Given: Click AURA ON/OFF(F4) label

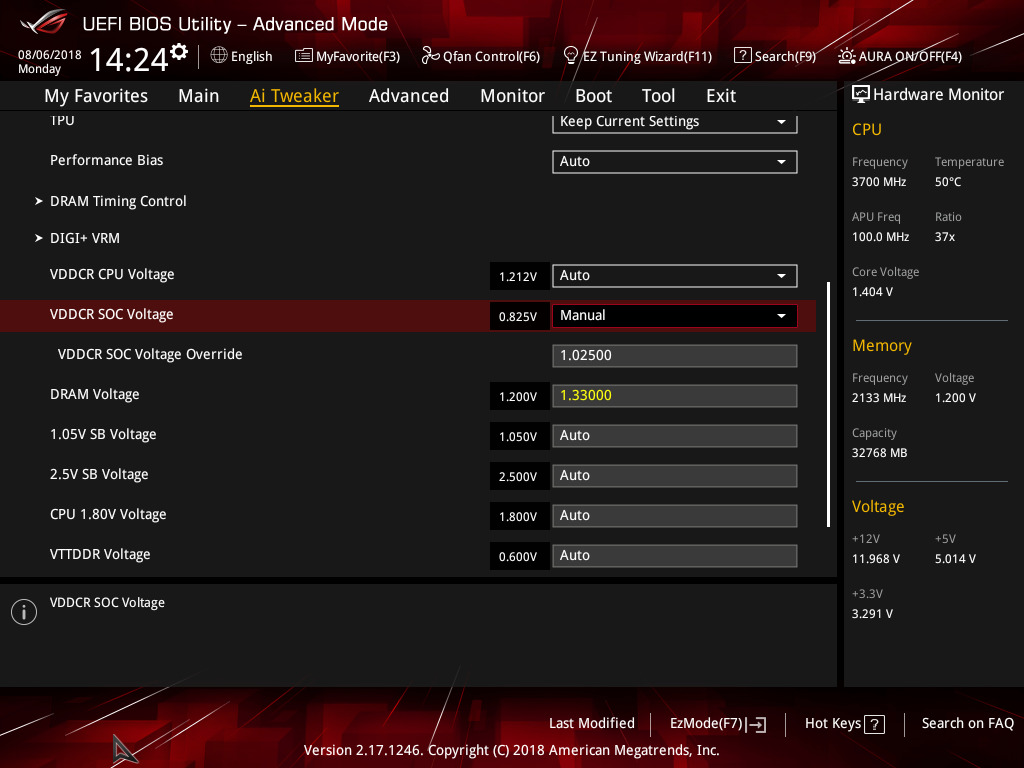Looking at the screenshot, I should tap(910, 57).
